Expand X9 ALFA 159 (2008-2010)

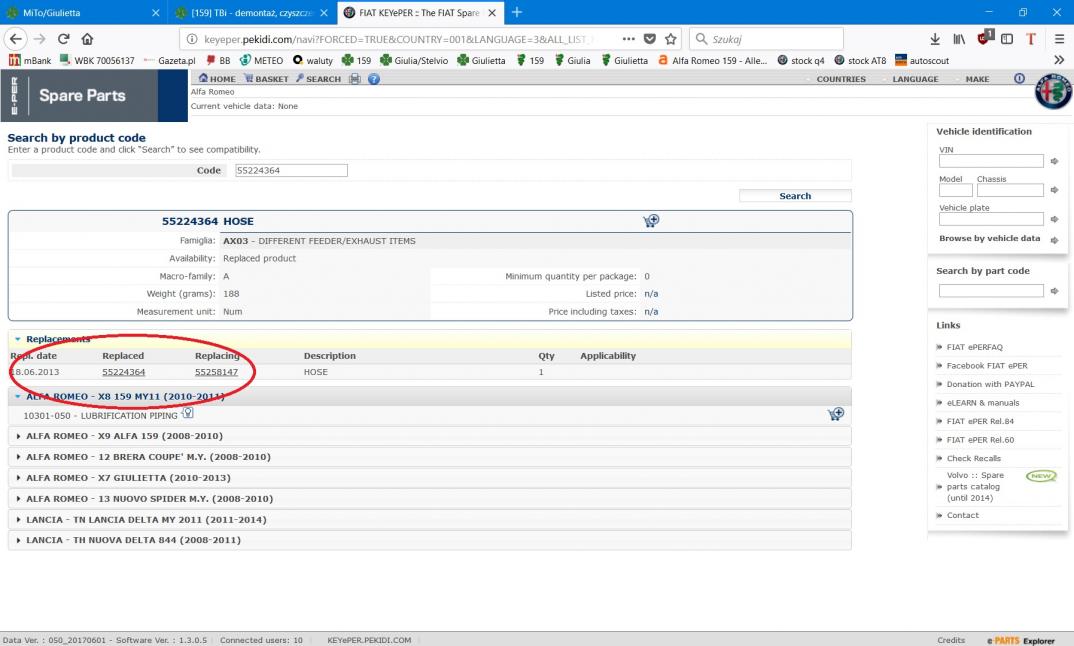click(x=429, y=436)
